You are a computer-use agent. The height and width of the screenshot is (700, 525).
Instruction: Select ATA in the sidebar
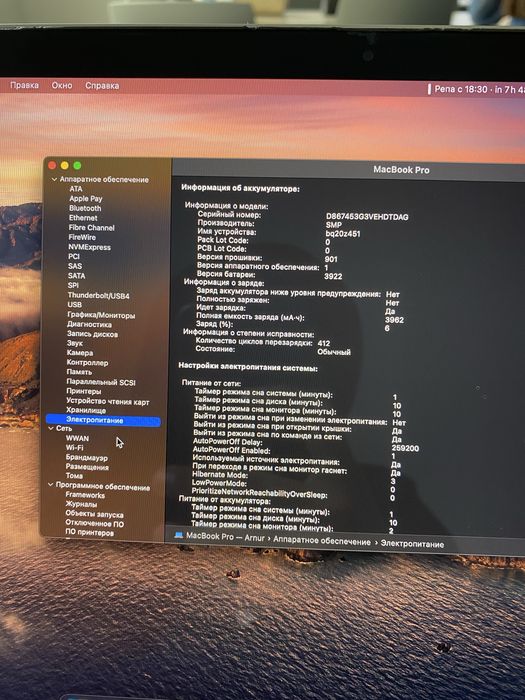click(76, 189)
